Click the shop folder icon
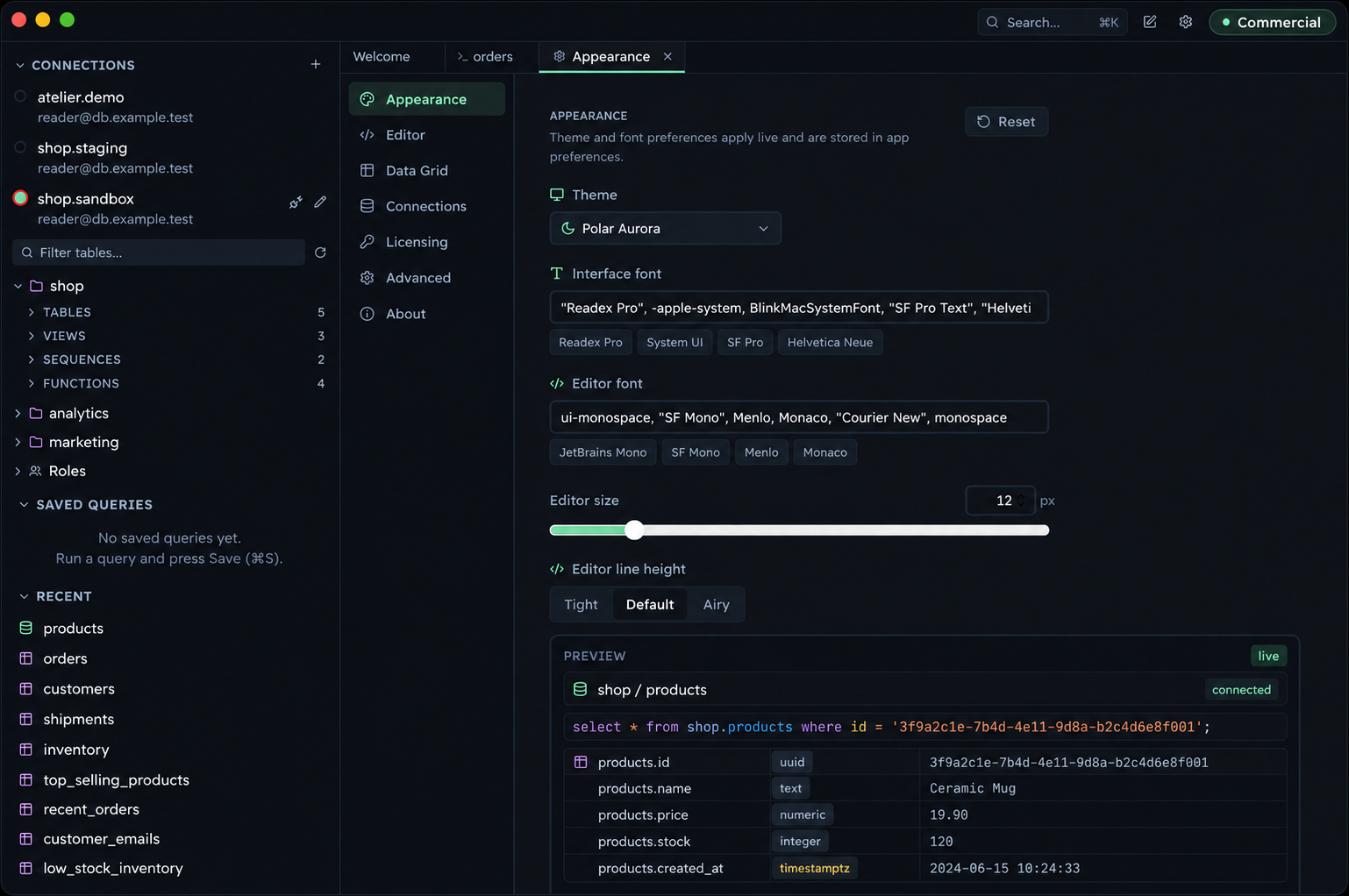The image size is (1349, 896). click(x=36, y=286)
